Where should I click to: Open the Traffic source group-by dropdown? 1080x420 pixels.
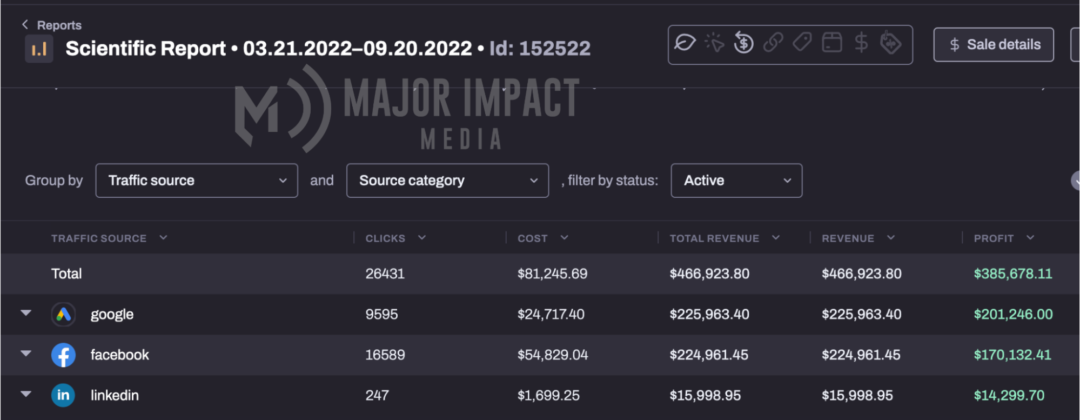coord(197,180)
